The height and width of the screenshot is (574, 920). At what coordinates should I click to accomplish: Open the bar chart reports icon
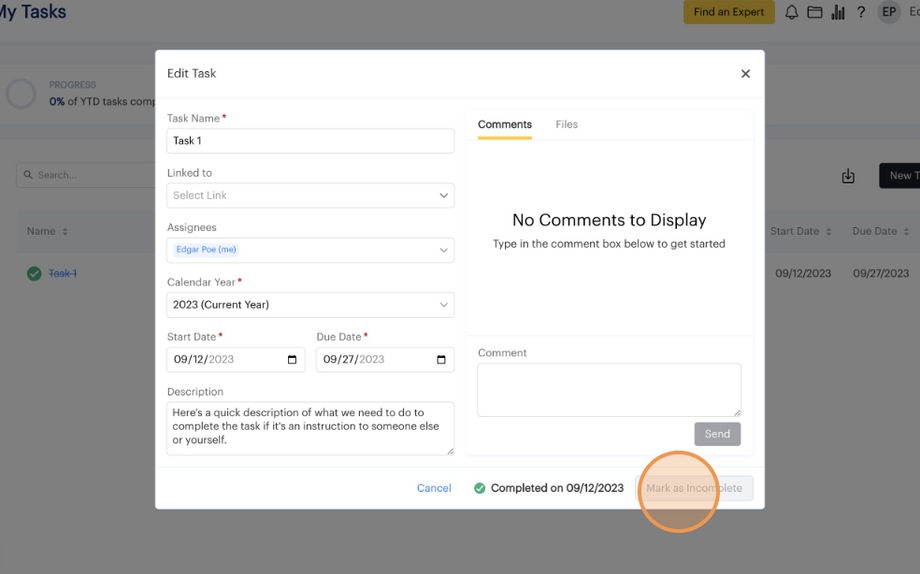[838, 12]
